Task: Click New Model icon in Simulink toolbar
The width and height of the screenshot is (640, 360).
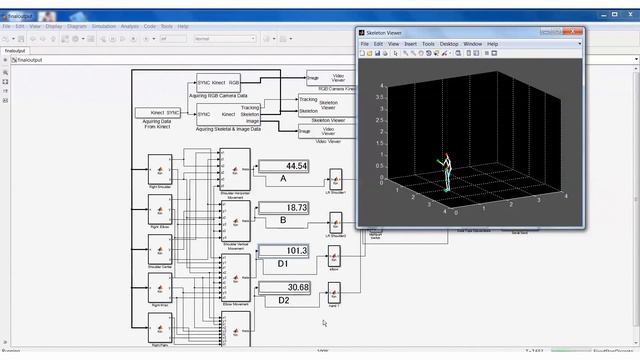Action: point(6,39)
